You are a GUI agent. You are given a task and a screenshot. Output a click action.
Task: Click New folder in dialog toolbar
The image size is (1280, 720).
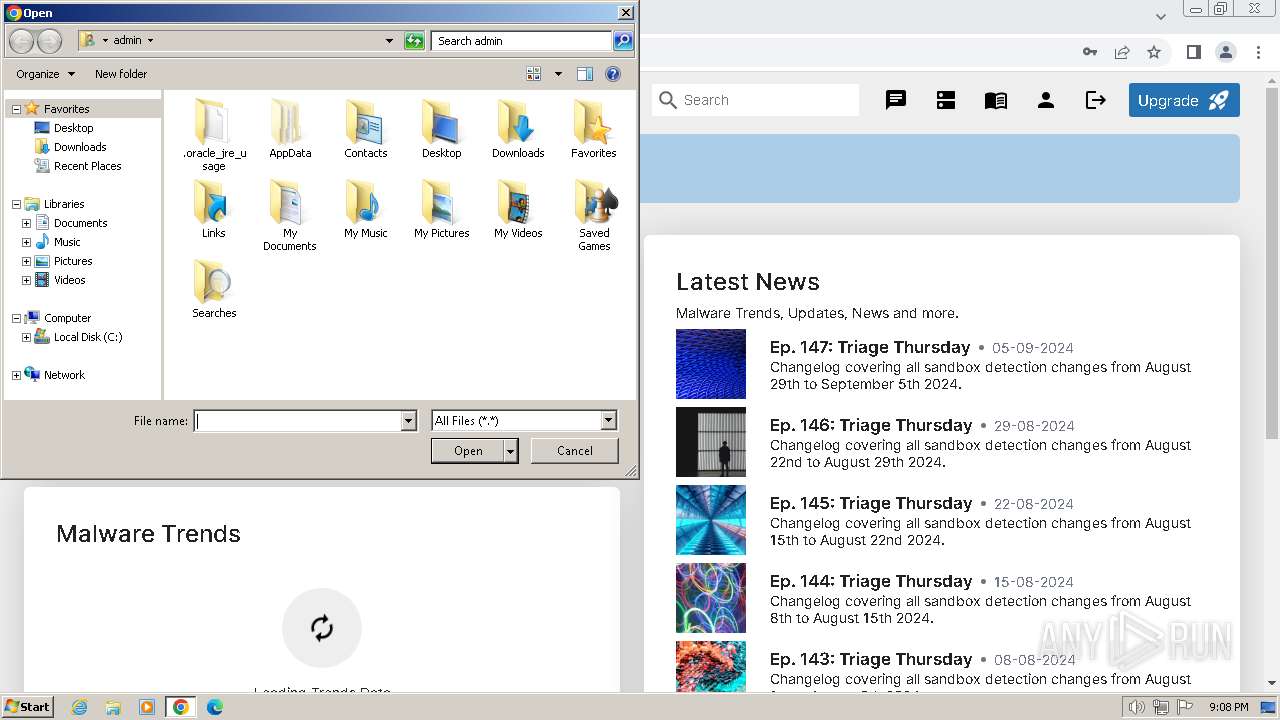pos(121,74)
